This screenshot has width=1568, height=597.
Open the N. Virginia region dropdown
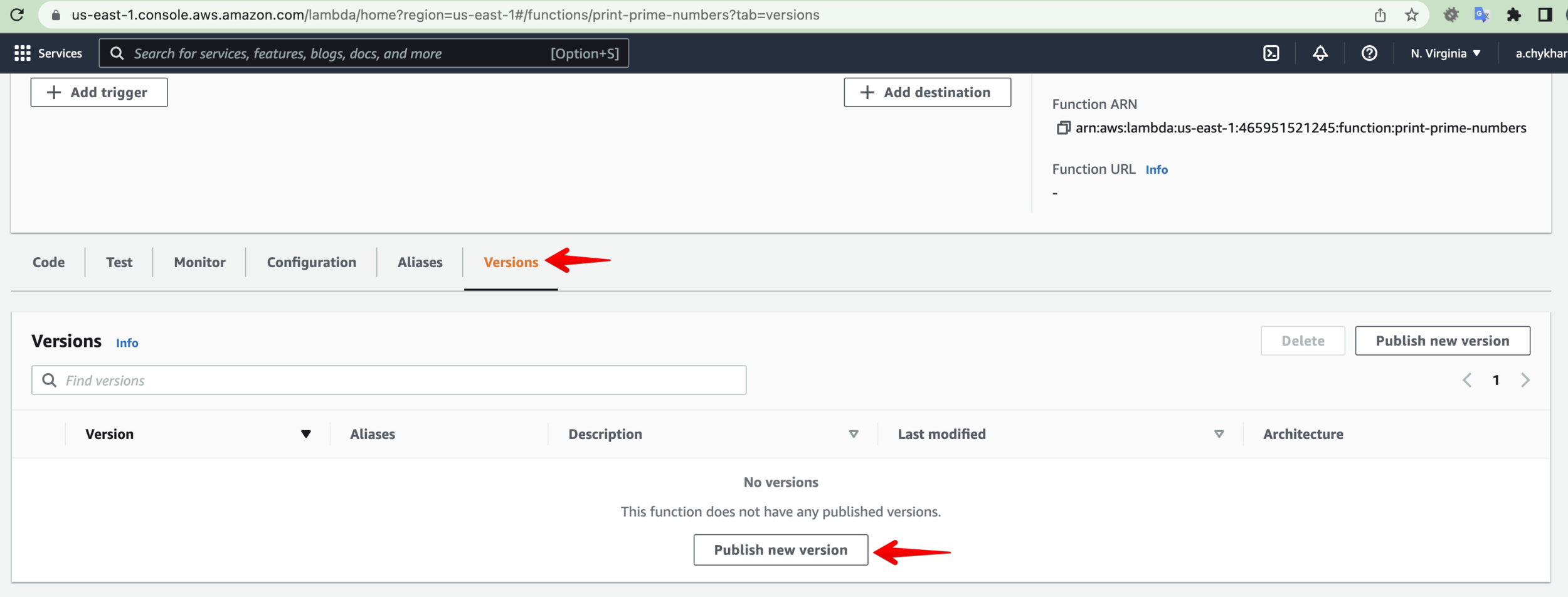point(1445,53)
